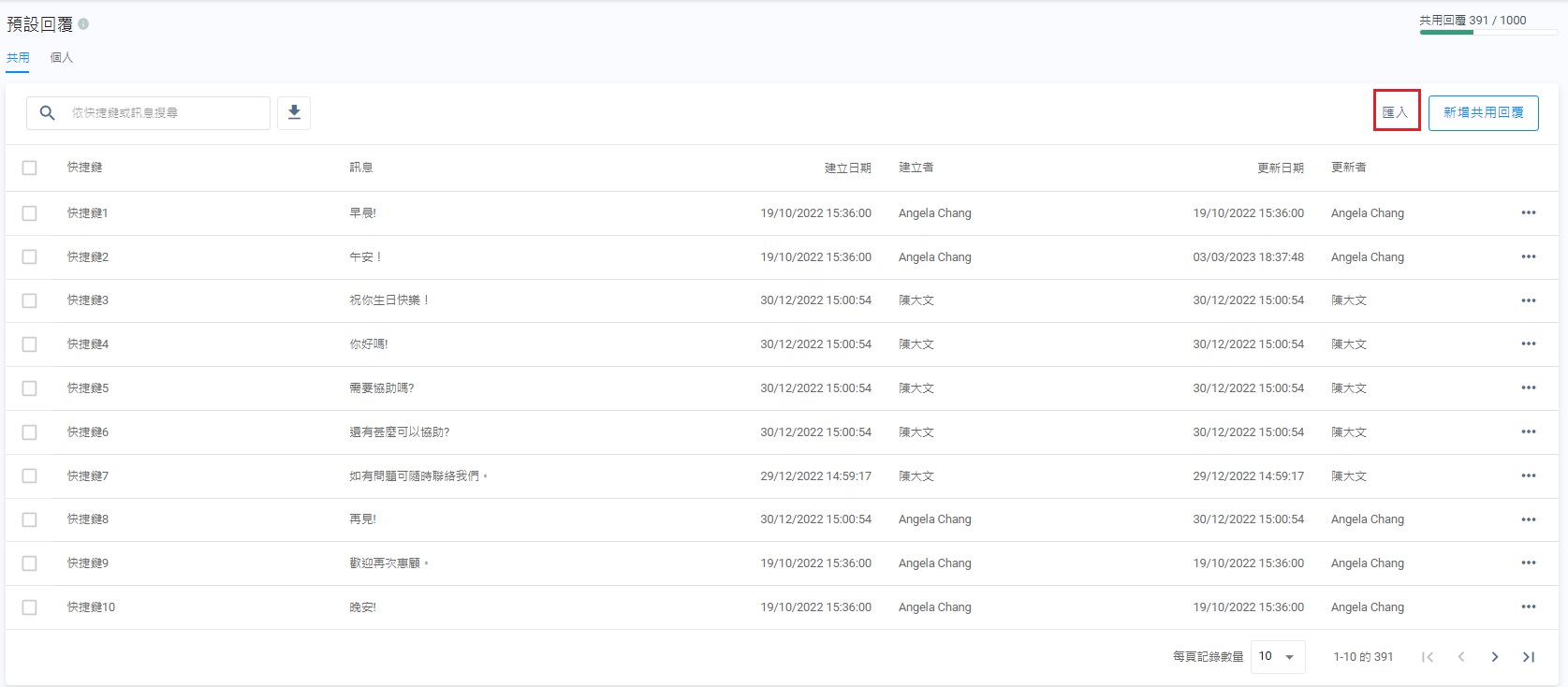Sort by 更新日期 column header

click(1280, 168)
